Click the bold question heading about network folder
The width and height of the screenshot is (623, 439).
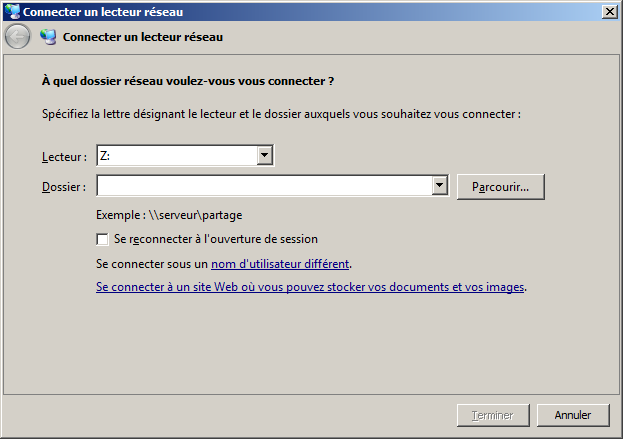pos(187,80)
